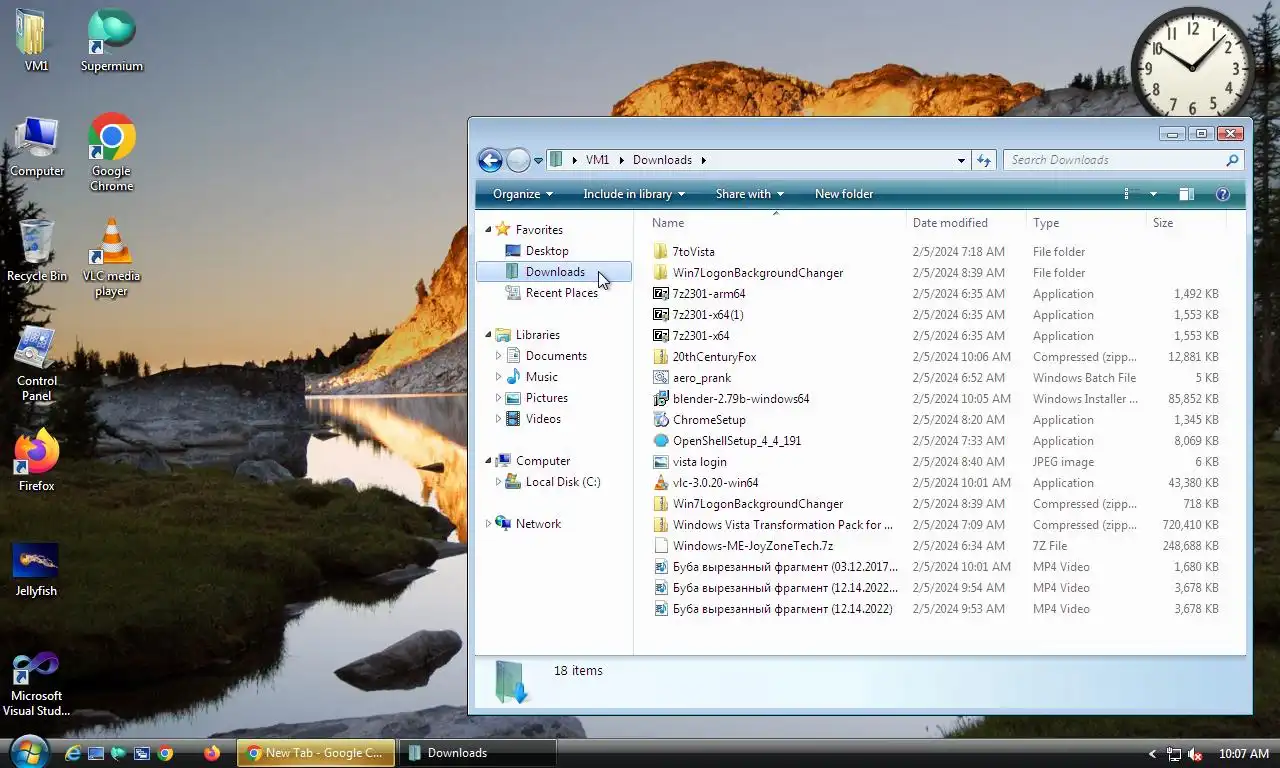Select Desktop under Favorites
1280x768 pixels.
pos(547,251)
